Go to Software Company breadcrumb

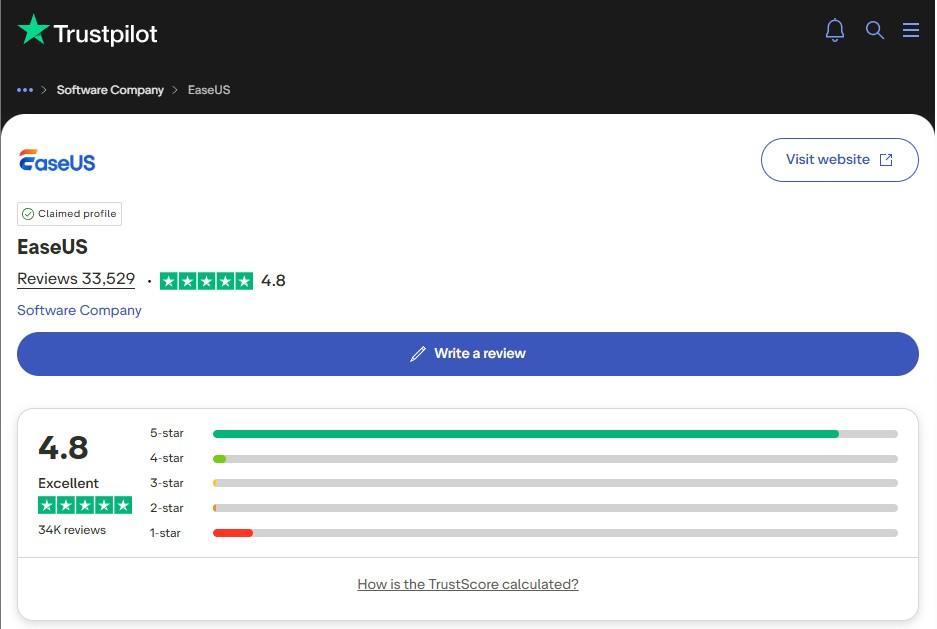coord(110,90)
